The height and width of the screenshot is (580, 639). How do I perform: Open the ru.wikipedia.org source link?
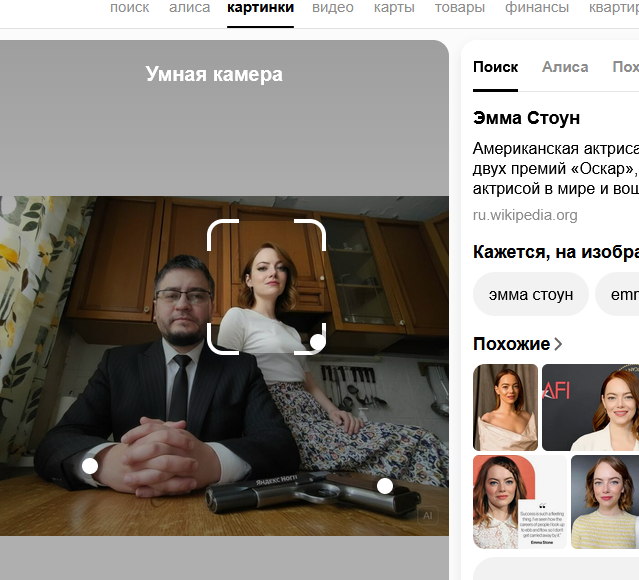pos(525,215)
